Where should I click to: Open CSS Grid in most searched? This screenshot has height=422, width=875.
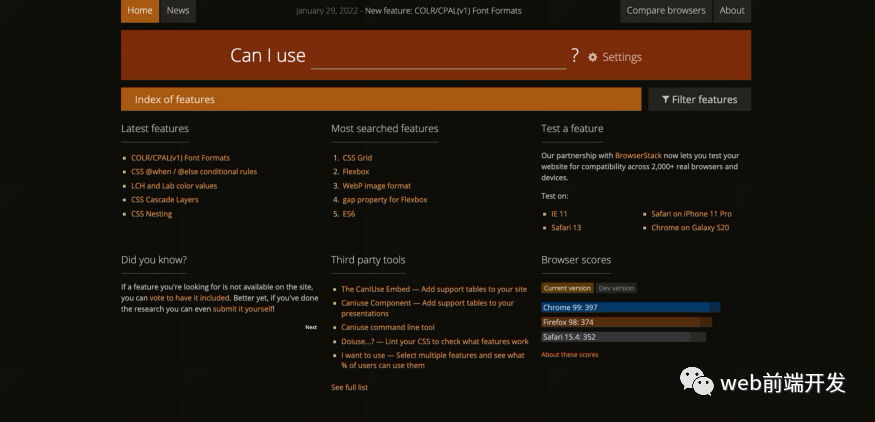pos(357,158)
